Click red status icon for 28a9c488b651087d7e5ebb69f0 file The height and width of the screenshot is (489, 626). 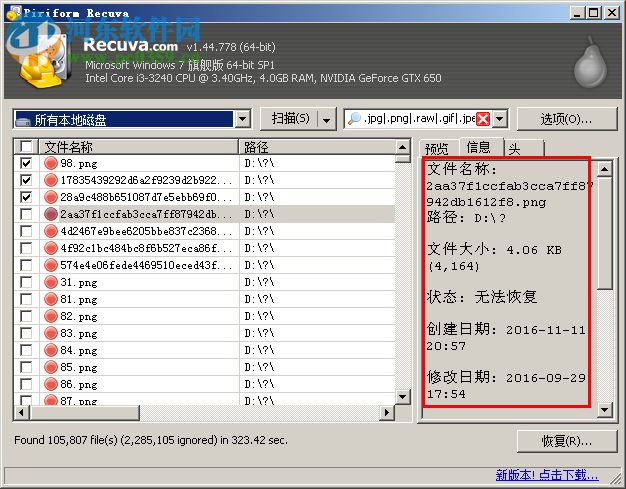(x=51, y=197)
